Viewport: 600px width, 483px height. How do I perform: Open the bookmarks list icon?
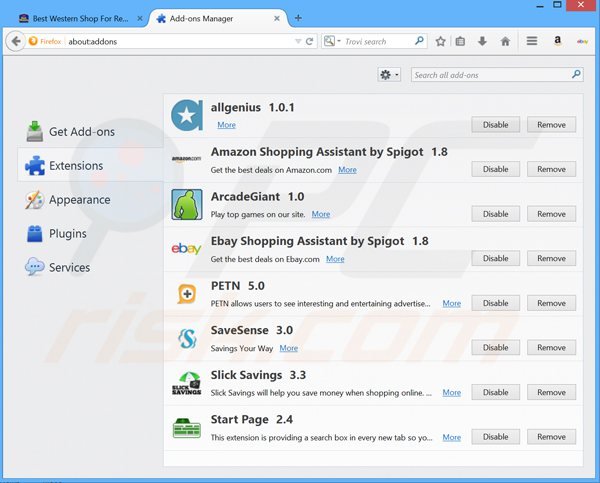(x=460, y=41)
